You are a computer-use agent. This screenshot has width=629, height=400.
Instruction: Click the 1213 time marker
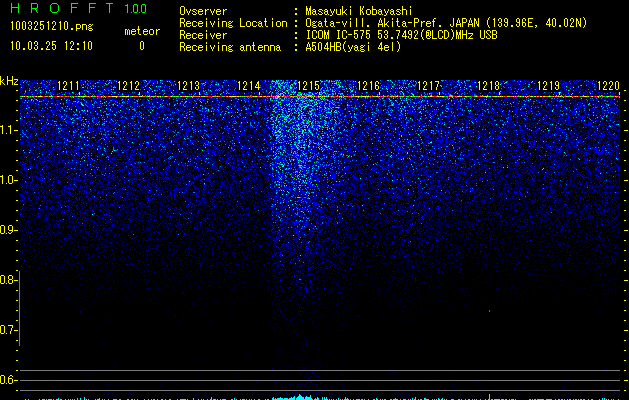(188, 86)
